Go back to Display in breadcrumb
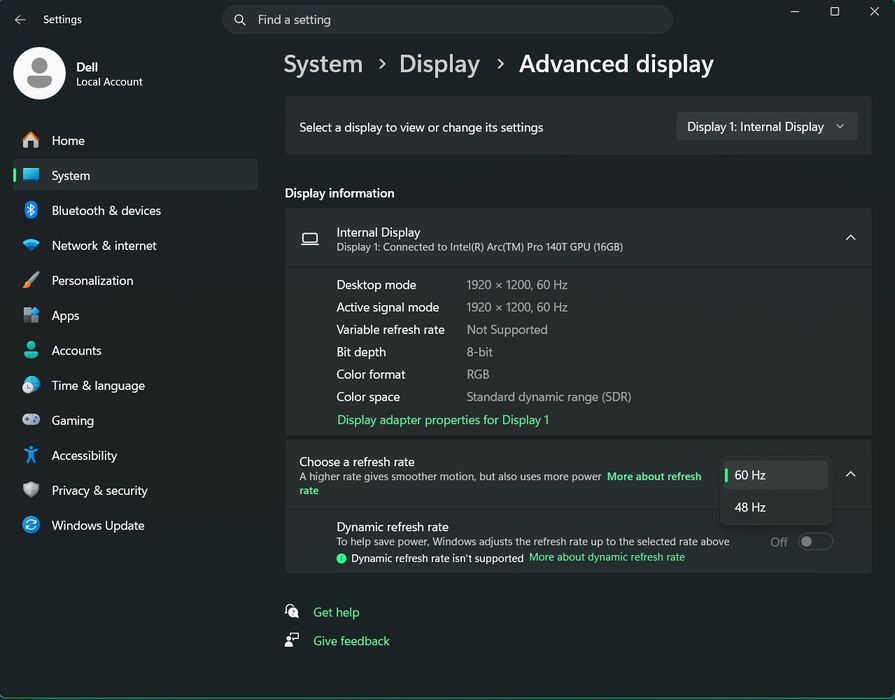895x700 pixels. pos(440,64)
